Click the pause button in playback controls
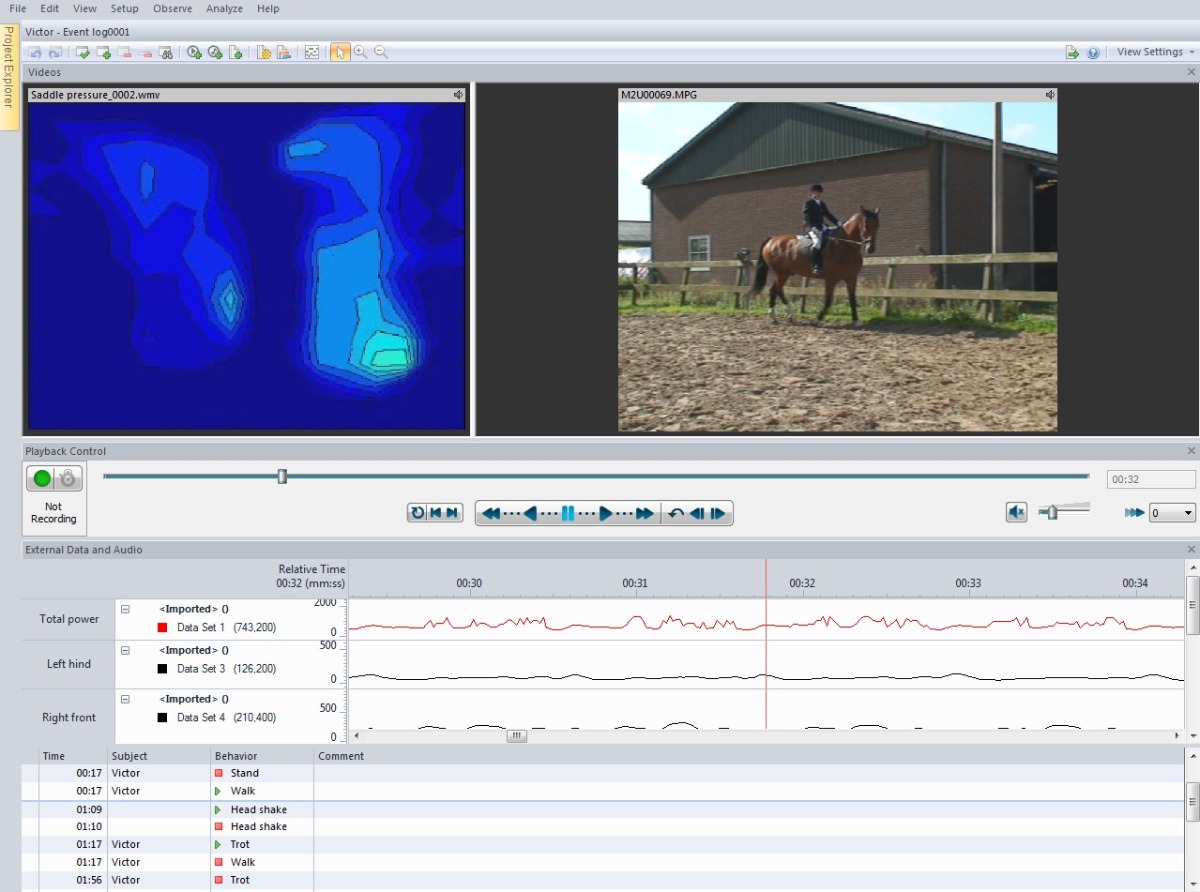 pos(567,513)
